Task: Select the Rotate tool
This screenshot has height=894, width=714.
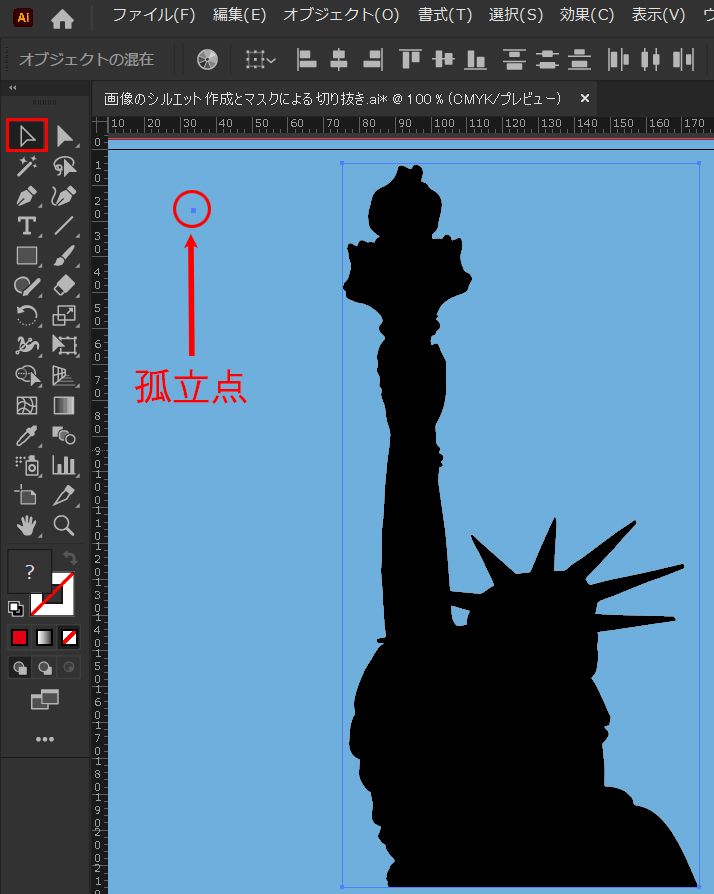Action: point(26,315)
